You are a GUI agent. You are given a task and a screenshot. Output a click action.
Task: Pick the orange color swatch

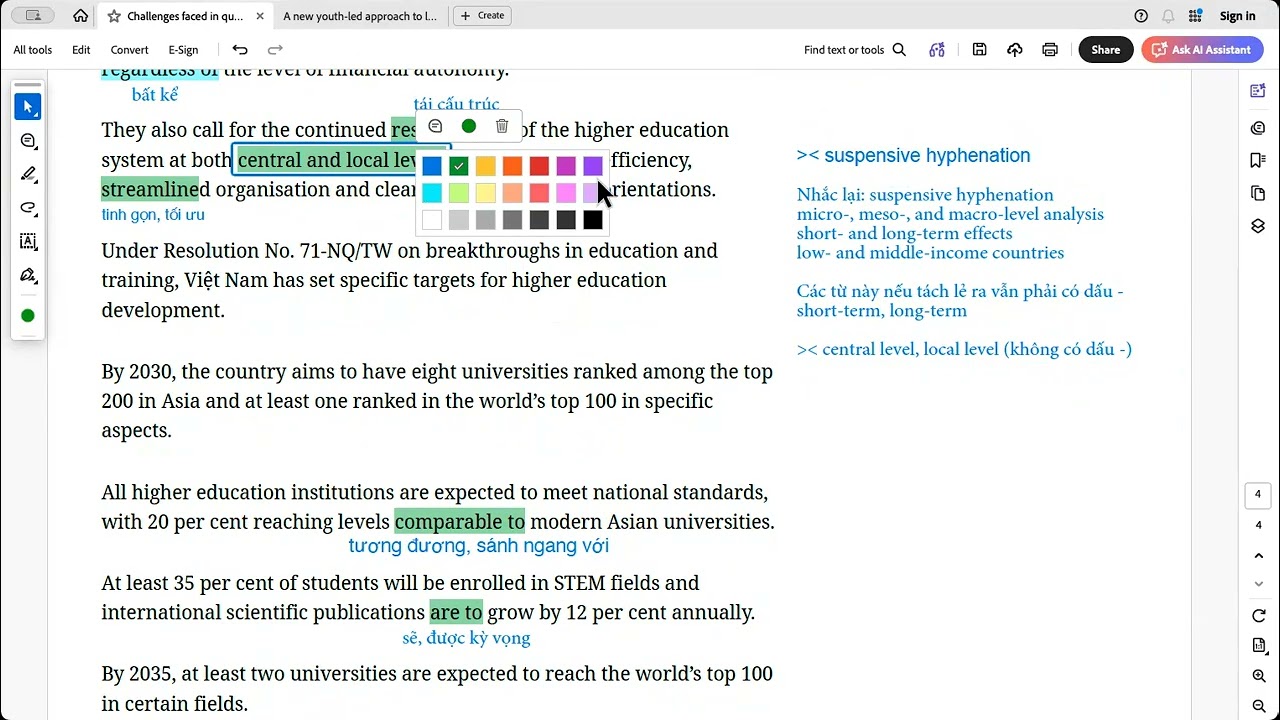click(x=513, y=166)
